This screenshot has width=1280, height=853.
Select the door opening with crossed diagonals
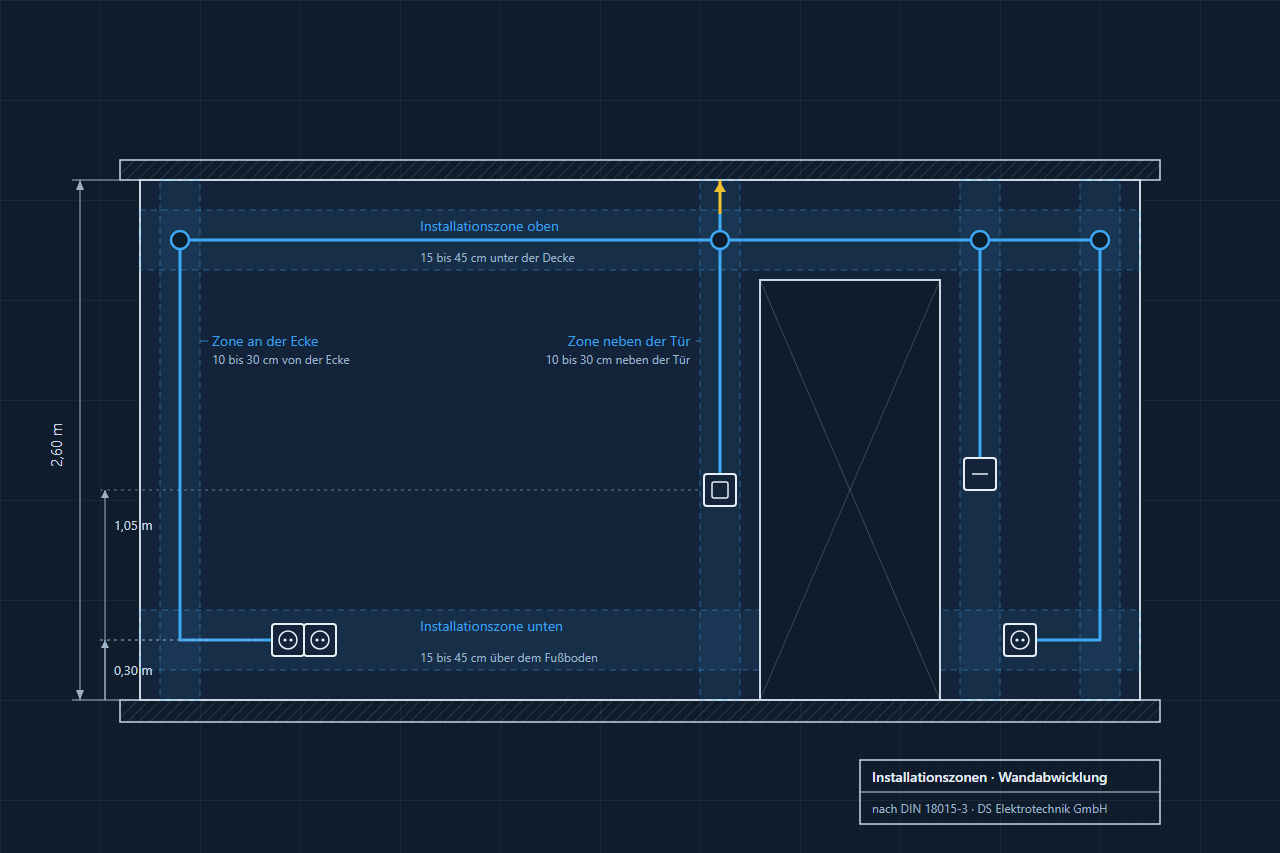tap(850, 490)
